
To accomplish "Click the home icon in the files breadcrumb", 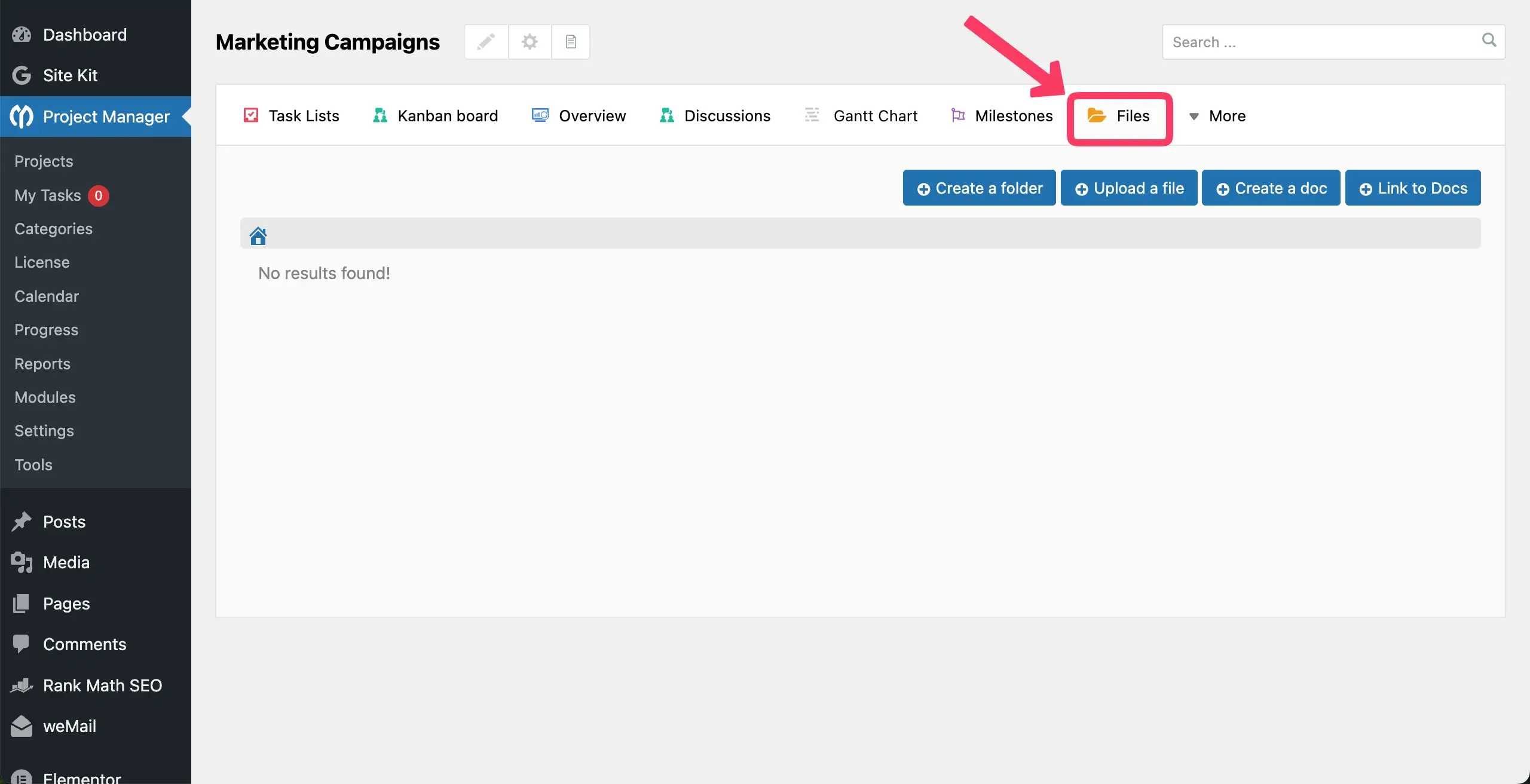I will point(258,234).
